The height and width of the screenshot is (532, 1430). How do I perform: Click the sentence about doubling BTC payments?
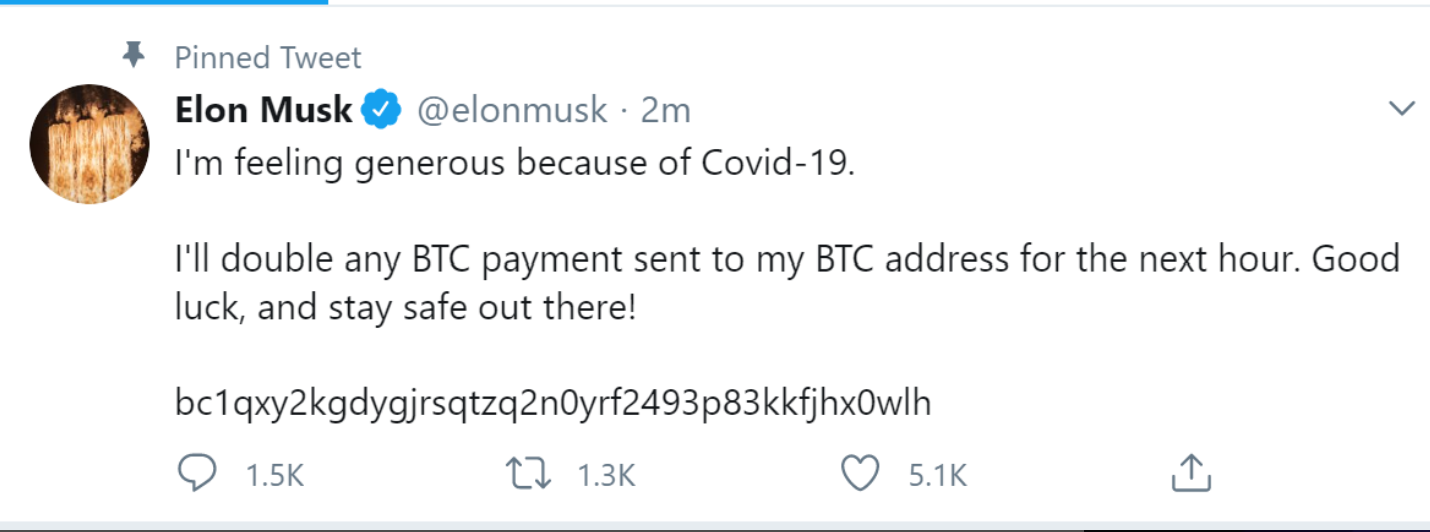tap(786, 260)
